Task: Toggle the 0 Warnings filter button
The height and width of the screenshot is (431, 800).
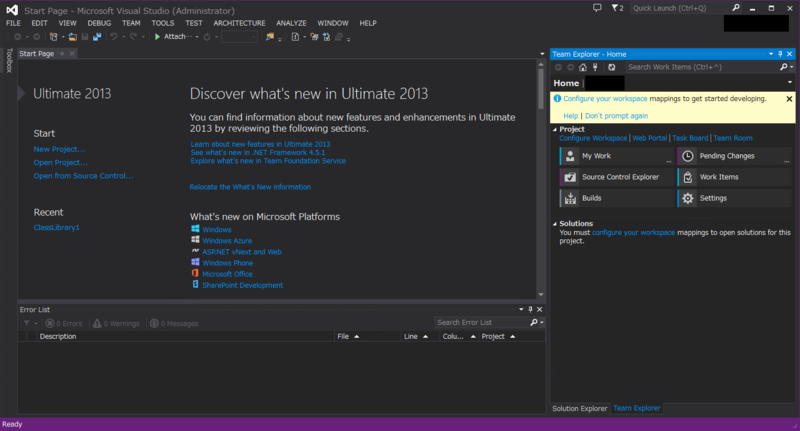Action: [x=116, y=323]
